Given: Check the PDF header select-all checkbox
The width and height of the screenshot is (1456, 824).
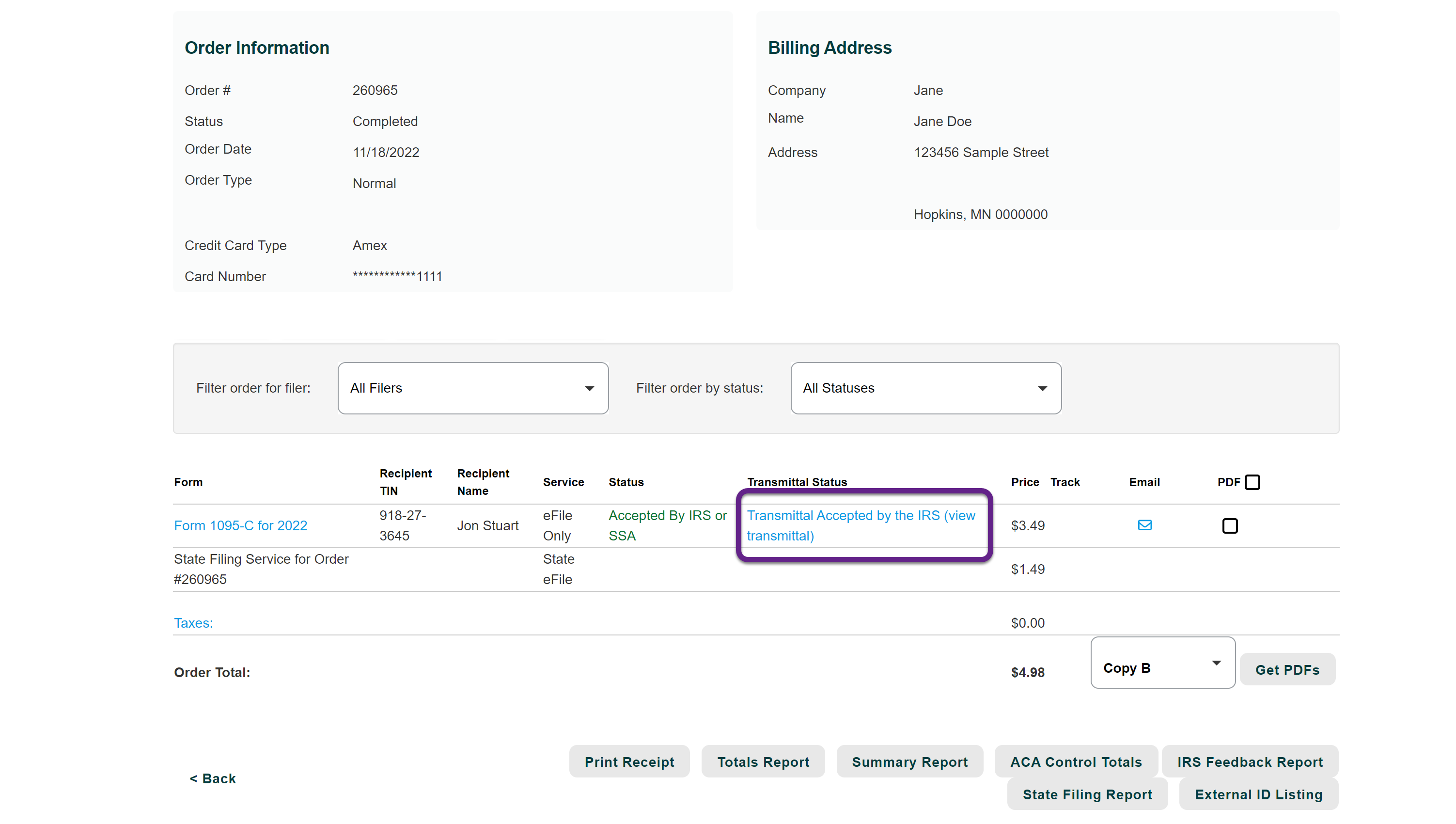Looking at the screenshot, I should (1252, 482).
